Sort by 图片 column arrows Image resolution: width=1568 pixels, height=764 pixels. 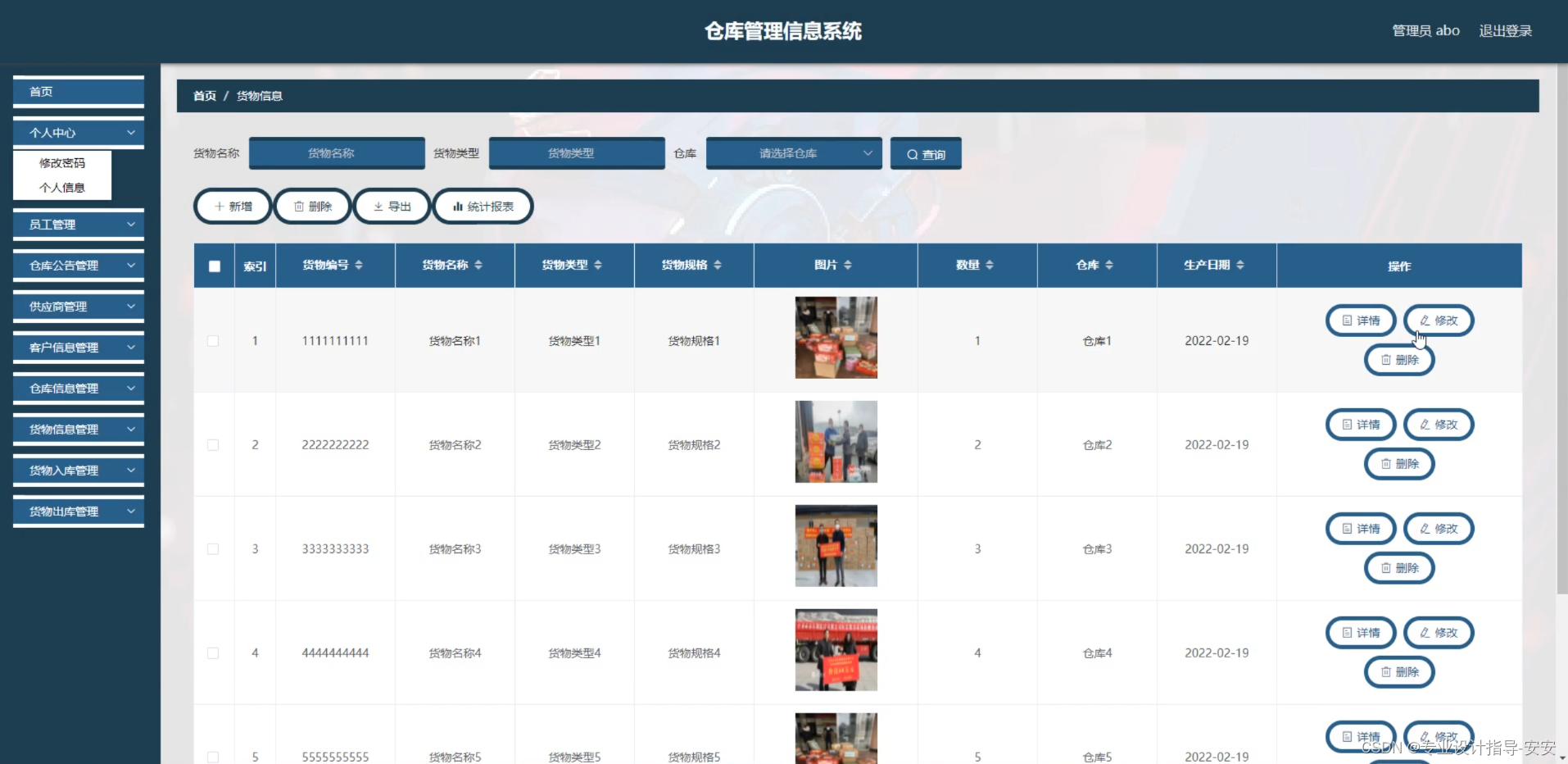click(848, 265)
